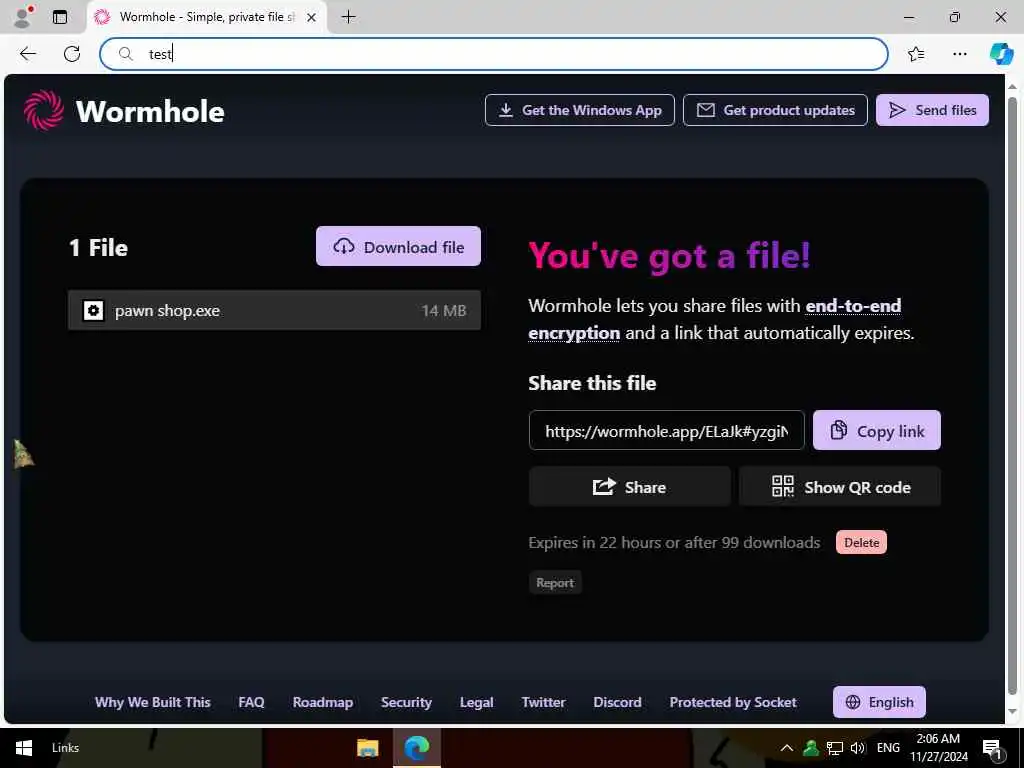Click the Download file button
The height and width of the screenshot is (768, 1024).
[x=398, y=246]
